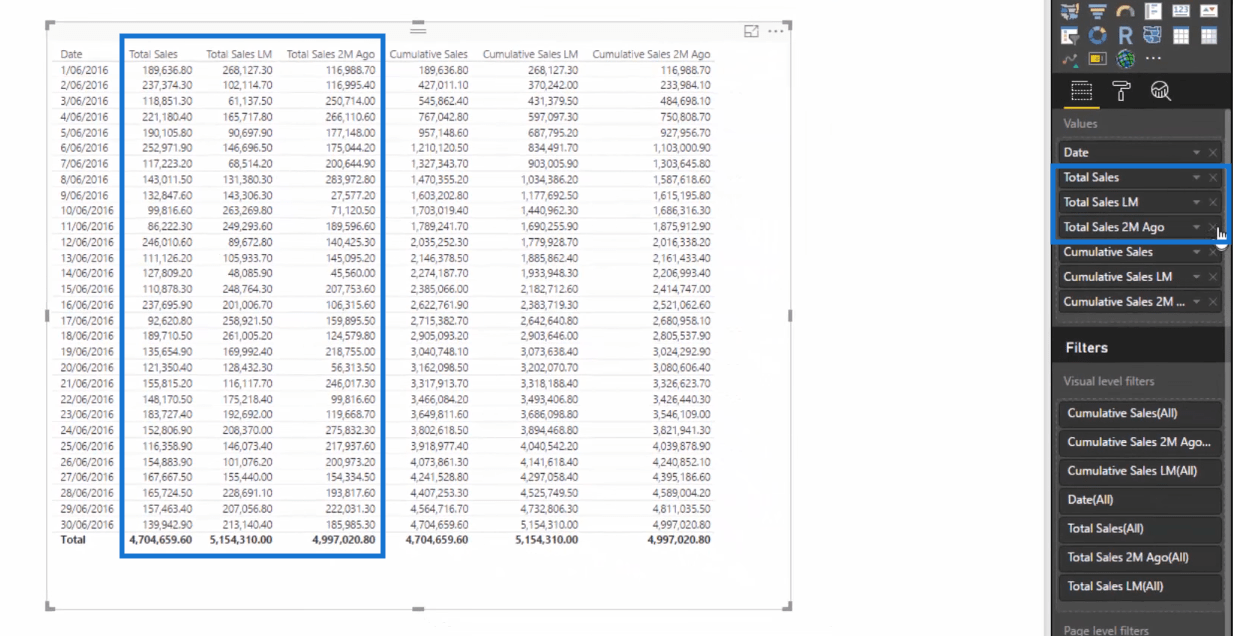
Task: Remove Cumulative Sales 2M field from Values
Action: 1213,302
